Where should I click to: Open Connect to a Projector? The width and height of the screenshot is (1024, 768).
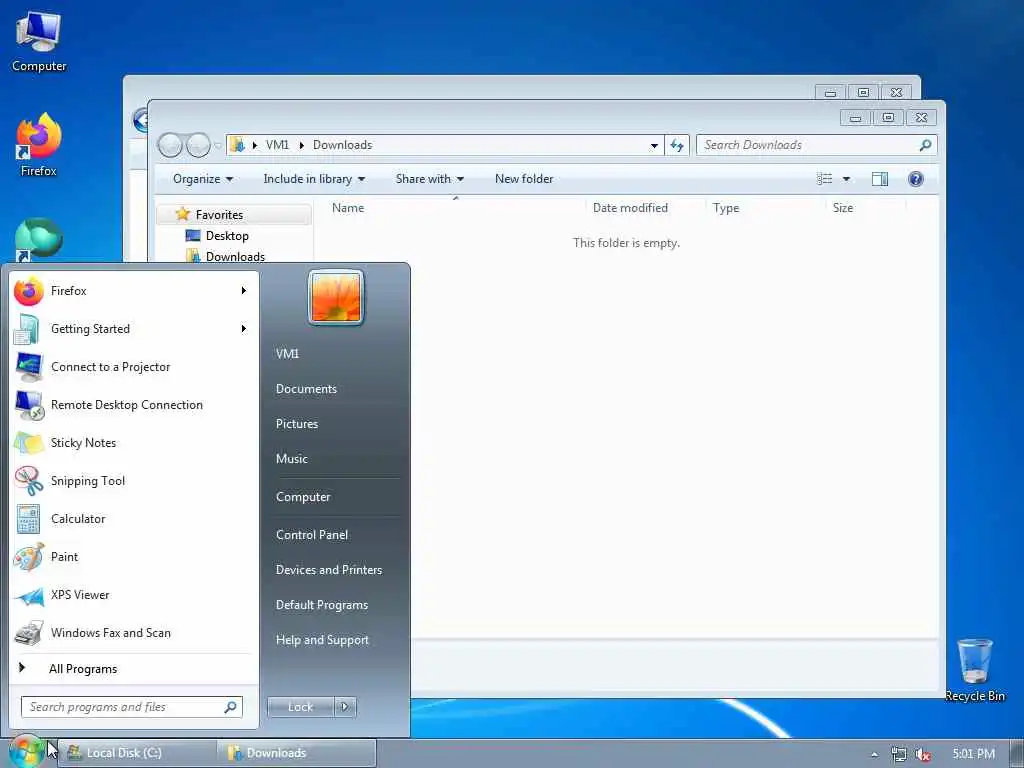coord(134,367)
